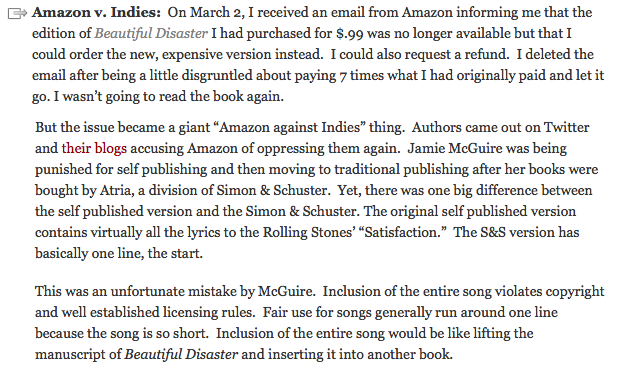
Task: Click the '$.99' price text
Action: 350,34
